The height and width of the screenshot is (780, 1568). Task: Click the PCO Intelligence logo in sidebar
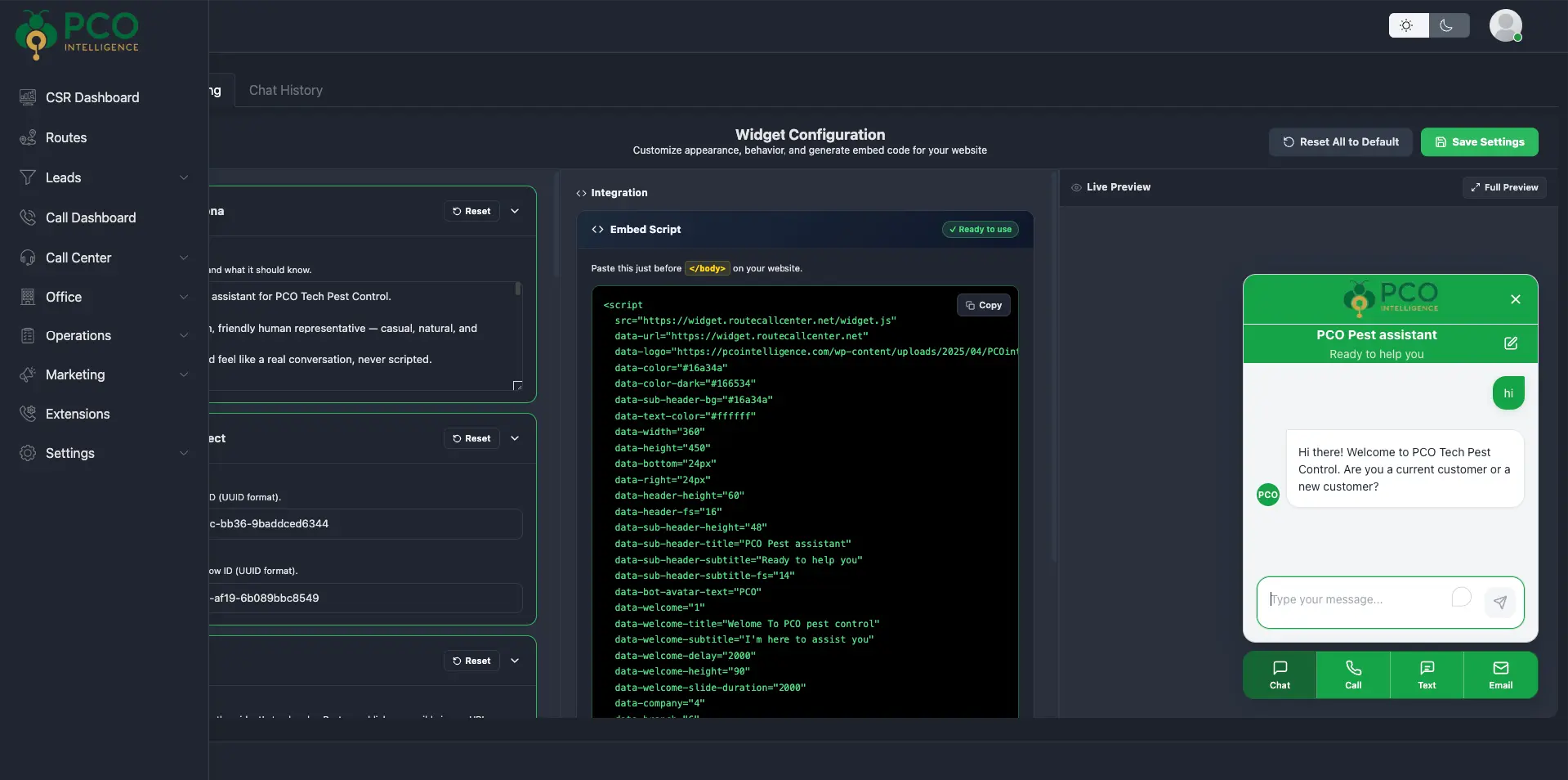[77, 34]
